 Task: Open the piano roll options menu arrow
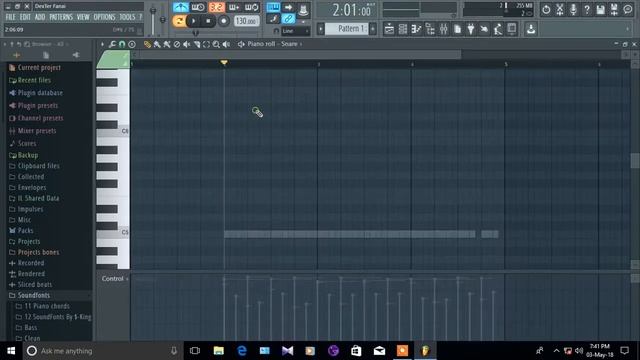coord(102,44)
